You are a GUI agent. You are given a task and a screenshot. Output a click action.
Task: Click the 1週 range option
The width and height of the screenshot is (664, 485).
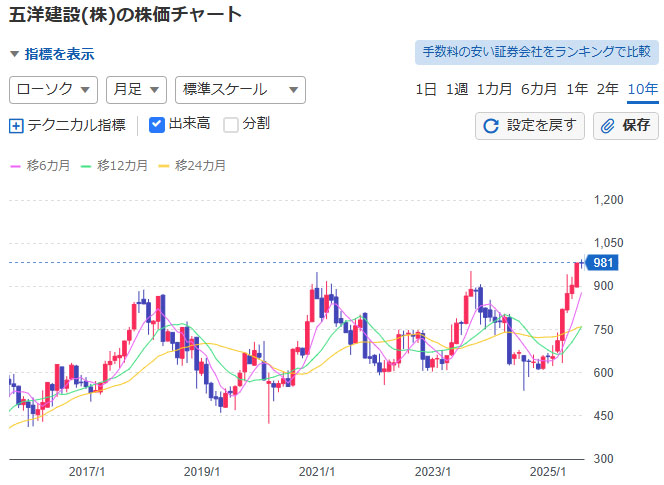click(x=457, y=90)
